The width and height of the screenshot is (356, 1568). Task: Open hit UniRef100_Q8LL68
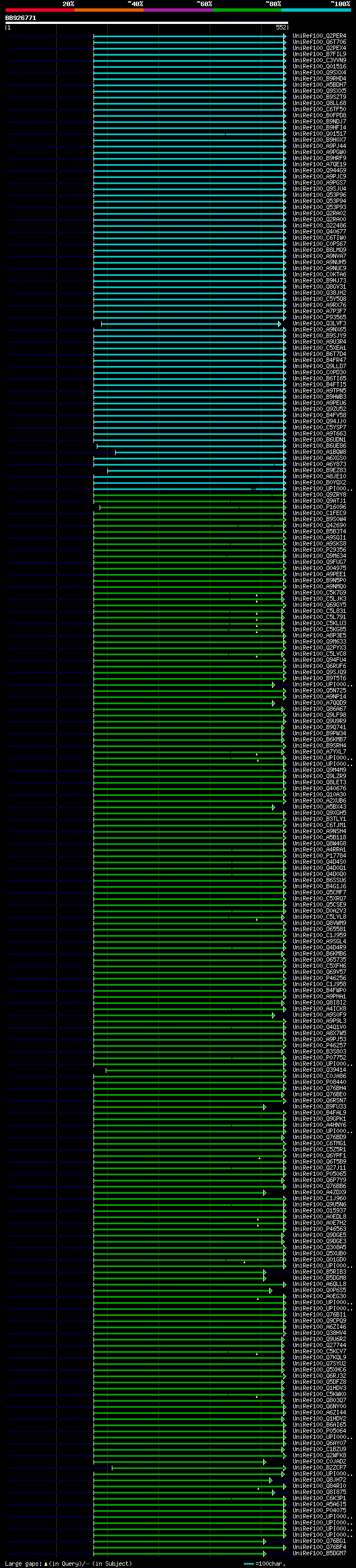319,103
